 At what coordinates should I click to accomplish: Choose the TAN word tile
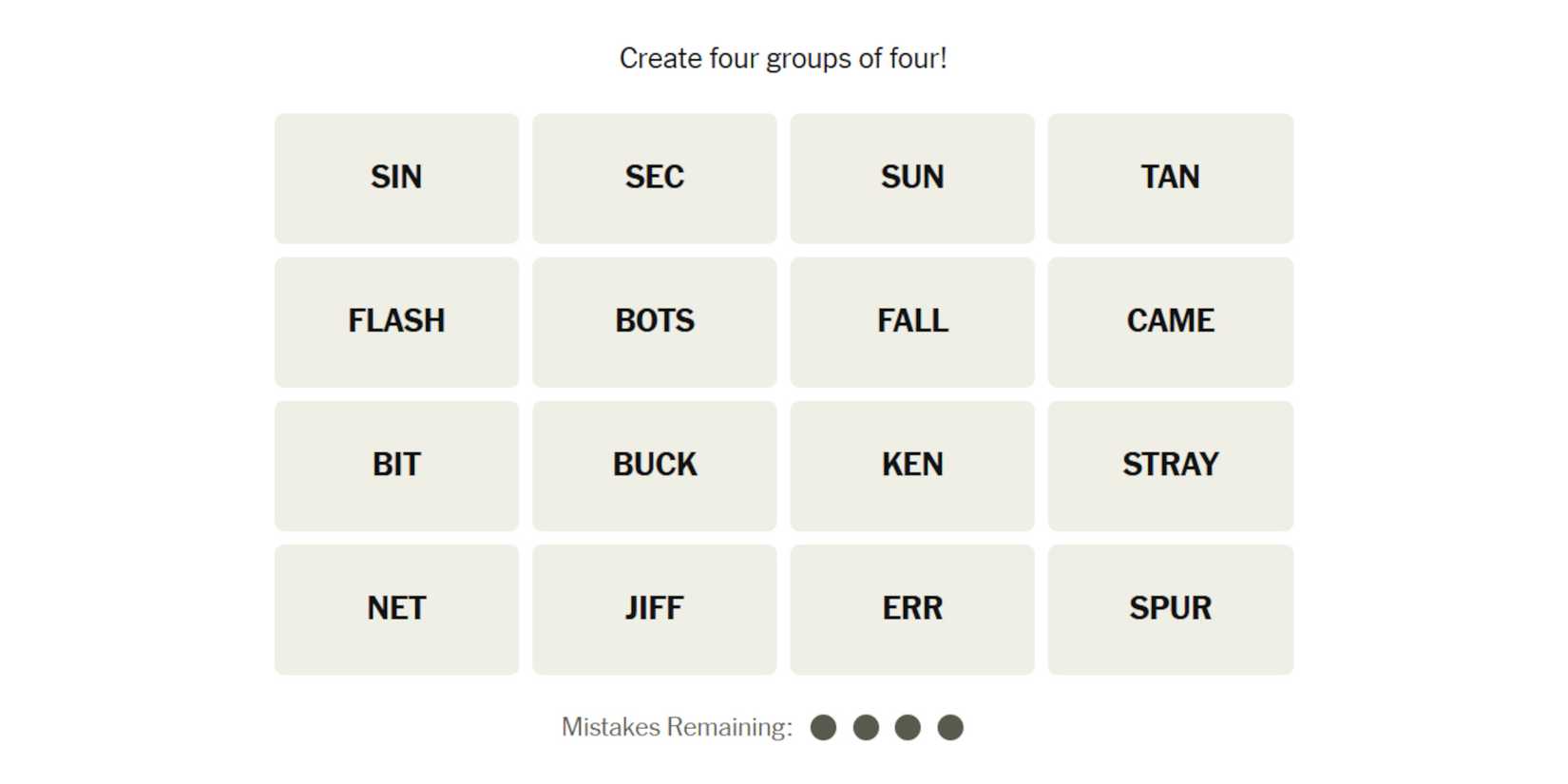[x=1170, y=178]
